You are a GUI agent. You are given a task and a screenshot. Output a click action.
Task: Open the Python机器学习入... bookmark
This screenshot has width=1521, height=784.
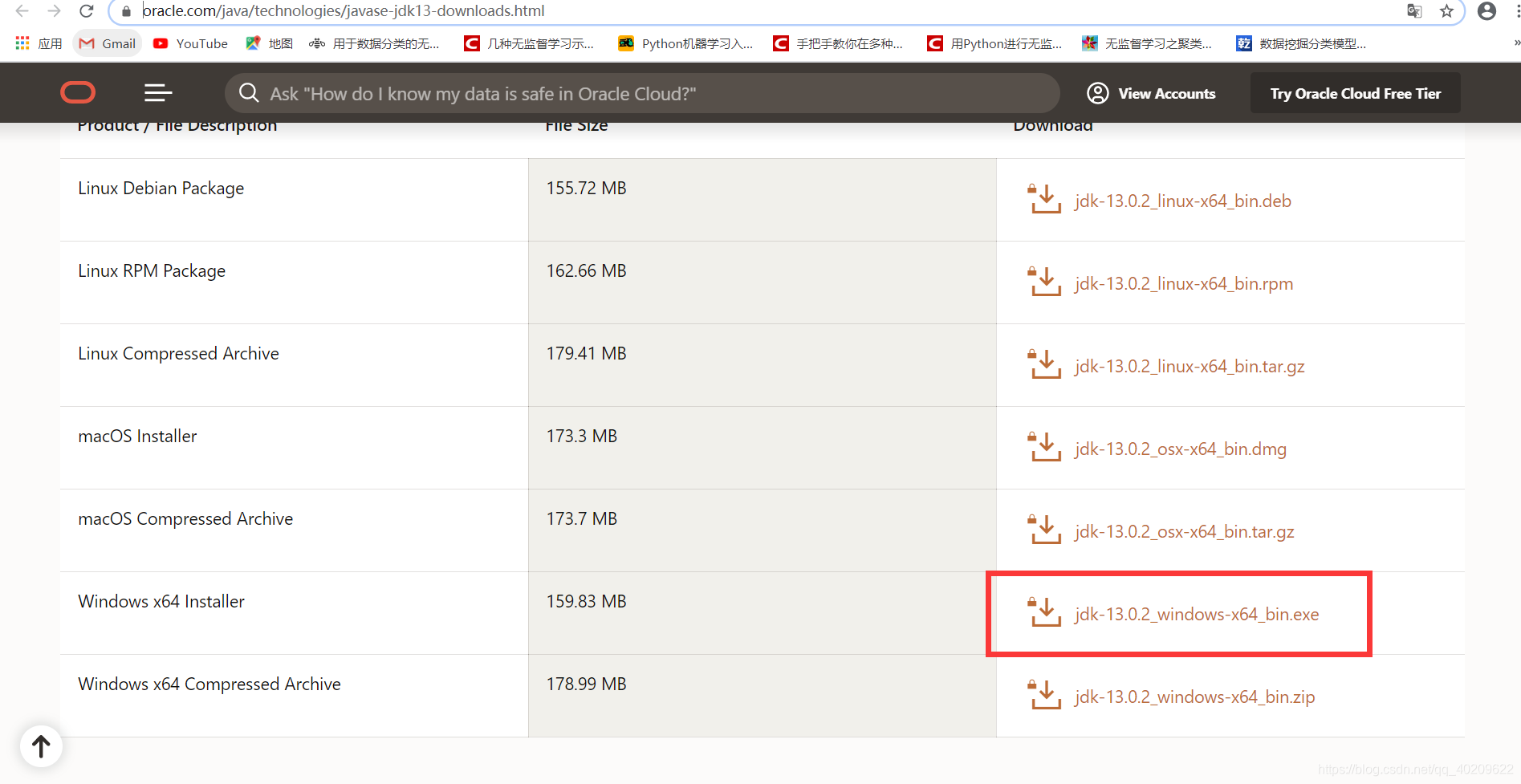pyautogui.click(x=685, y=43)
